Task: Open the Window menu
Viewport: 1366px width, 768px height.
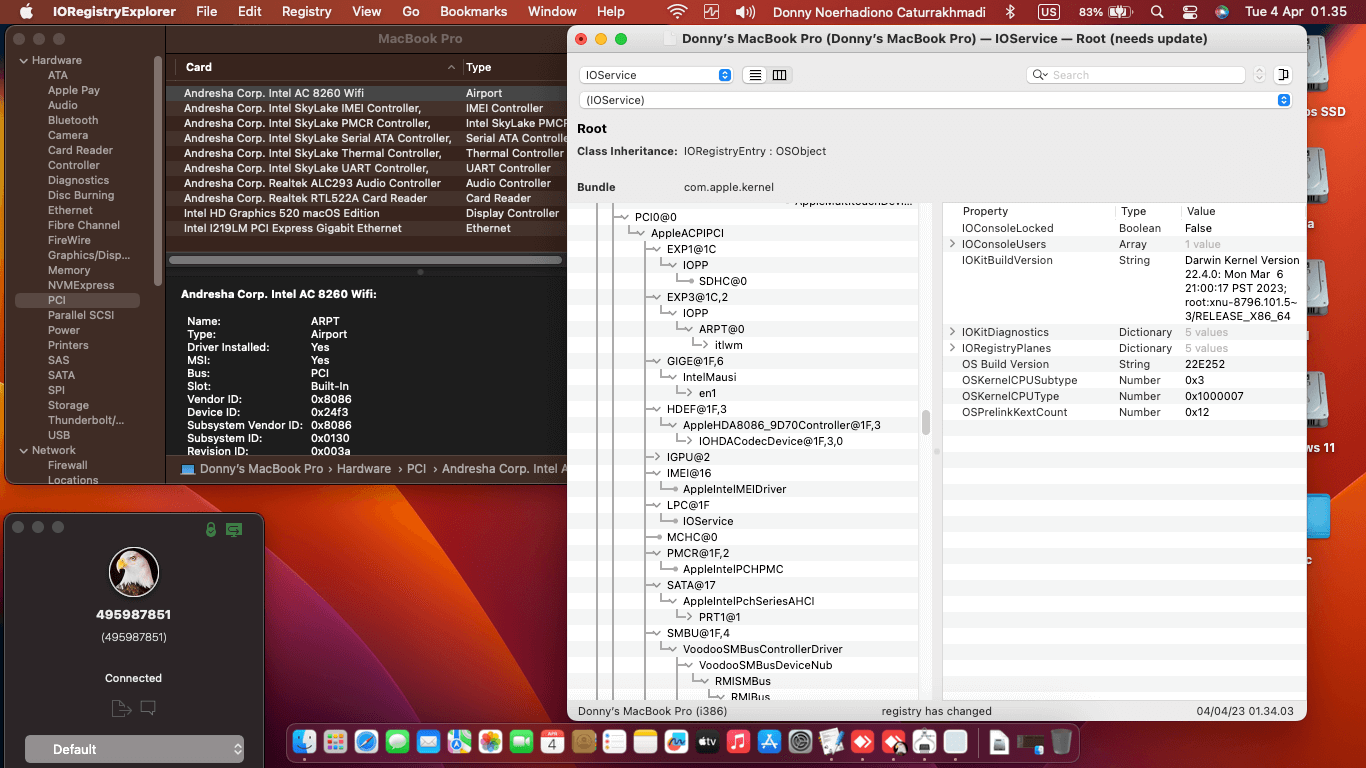Action: pyautogui.click(x=552, y=12)
